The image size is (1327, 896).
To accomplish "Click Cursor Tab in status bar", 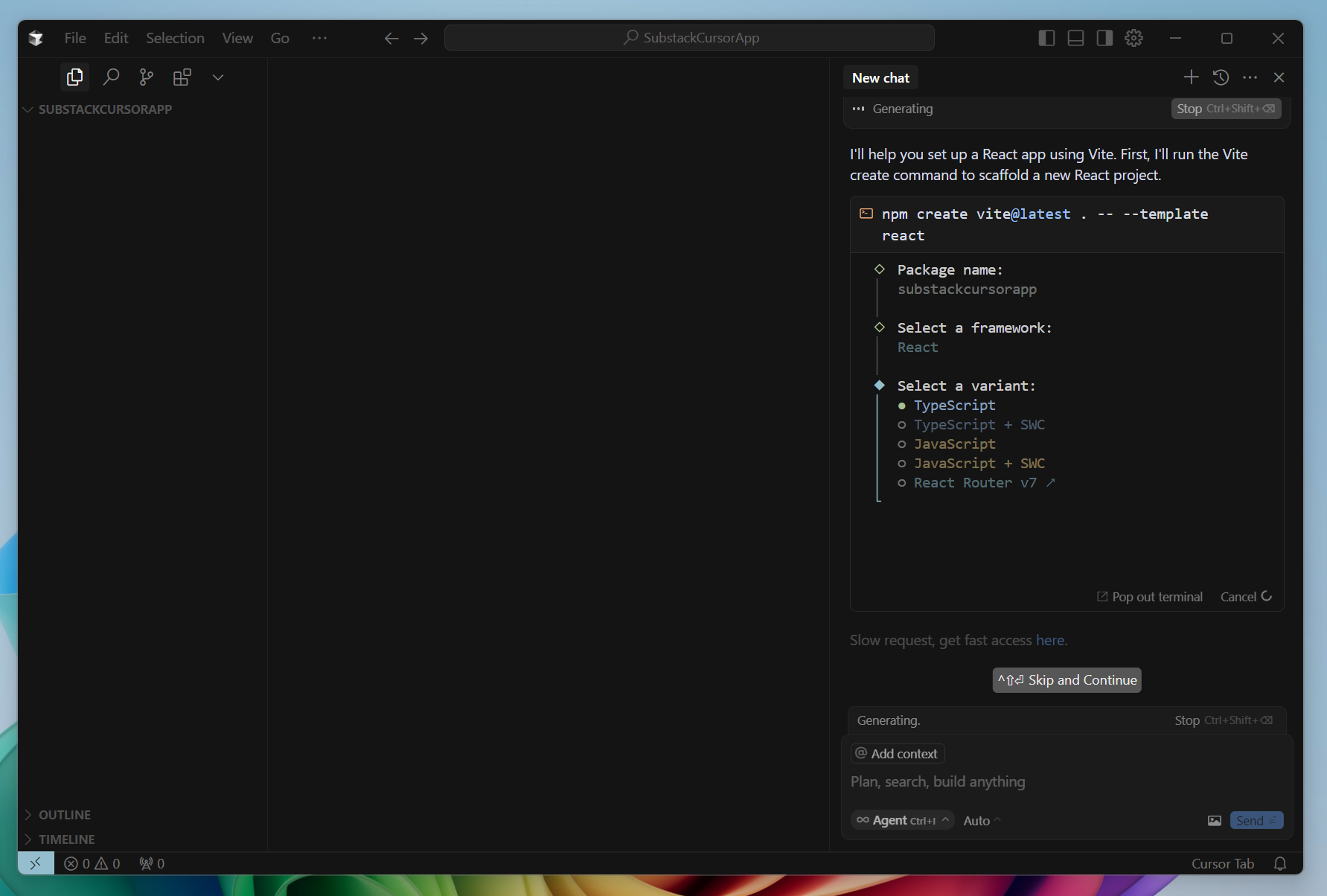I will (1223, 863).
